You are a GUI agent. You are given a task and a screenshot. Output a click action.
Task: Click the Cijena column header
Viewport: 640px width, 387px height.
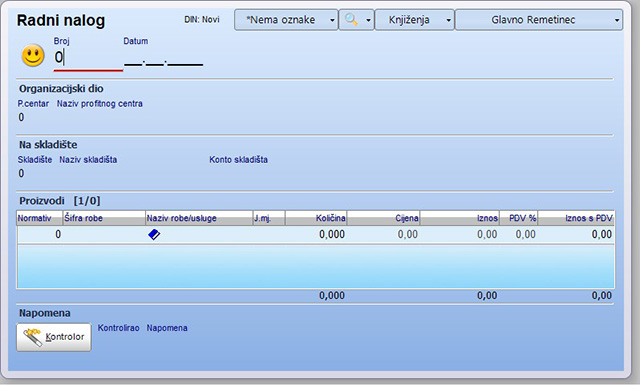[x=383, y=218]
